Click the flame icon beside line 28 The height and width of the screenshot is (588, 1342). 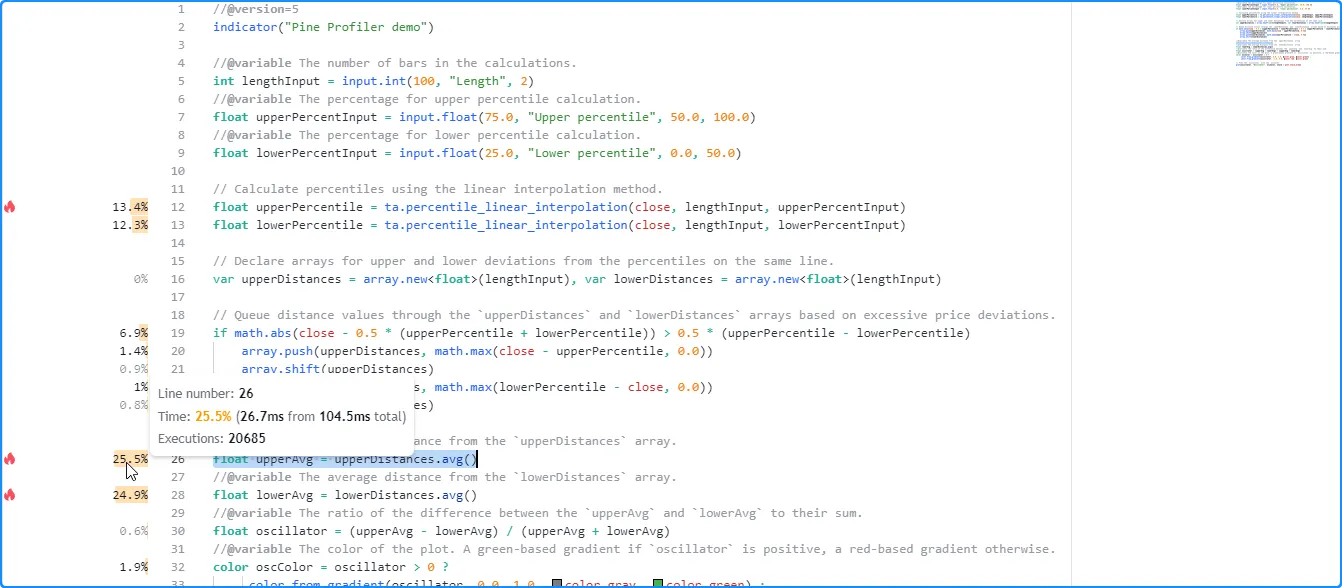tap(10, 495)
